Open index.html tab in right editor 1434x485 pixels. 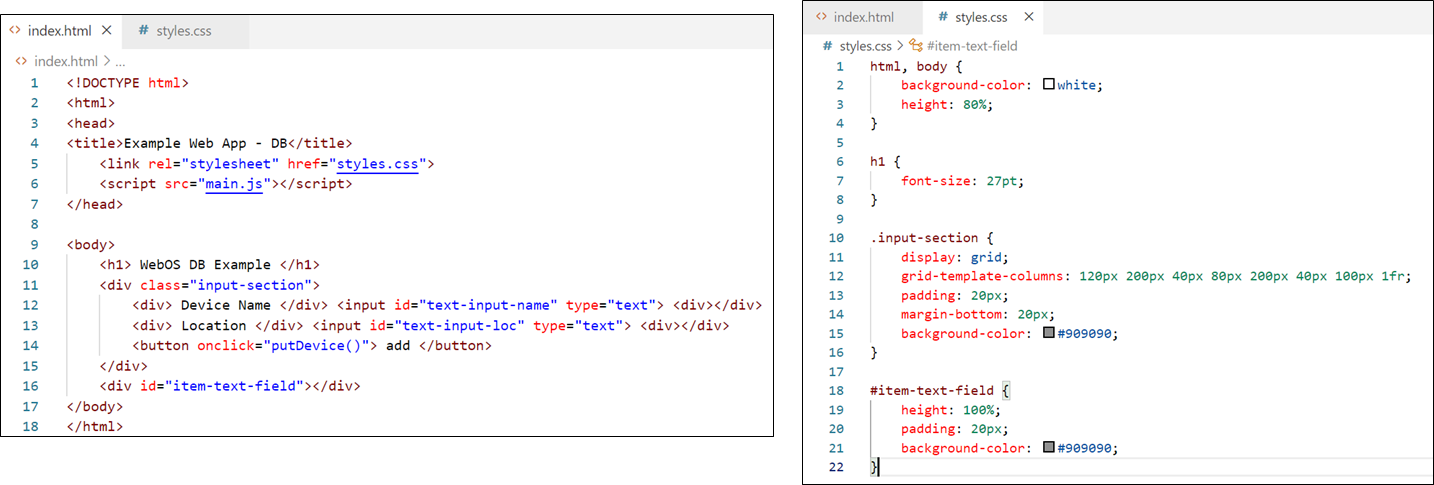pyautogui.click(x=863, y=17)
